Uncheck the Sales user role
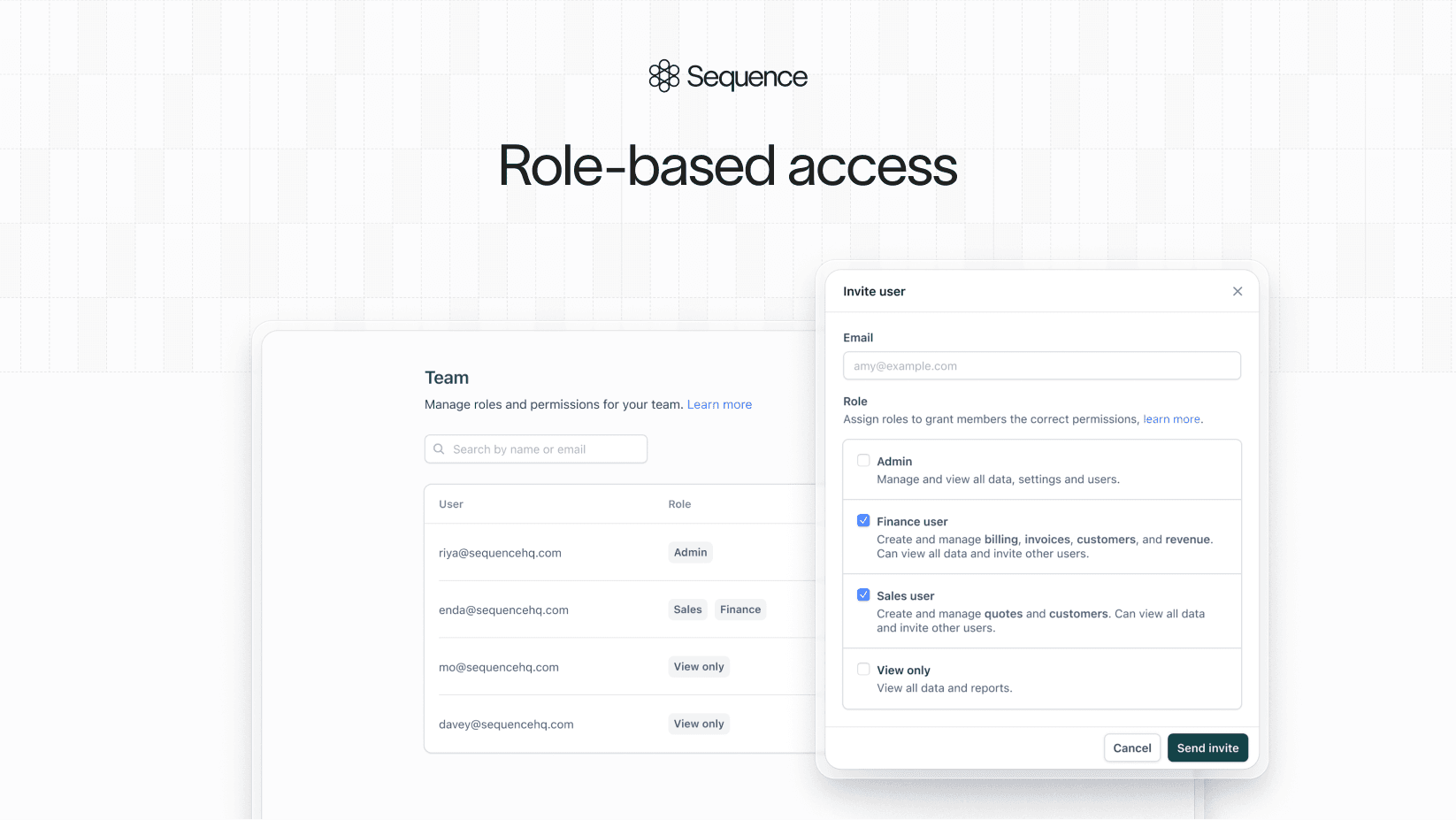The height and width of the screenshot is (820, 1456). click(863, 595)
